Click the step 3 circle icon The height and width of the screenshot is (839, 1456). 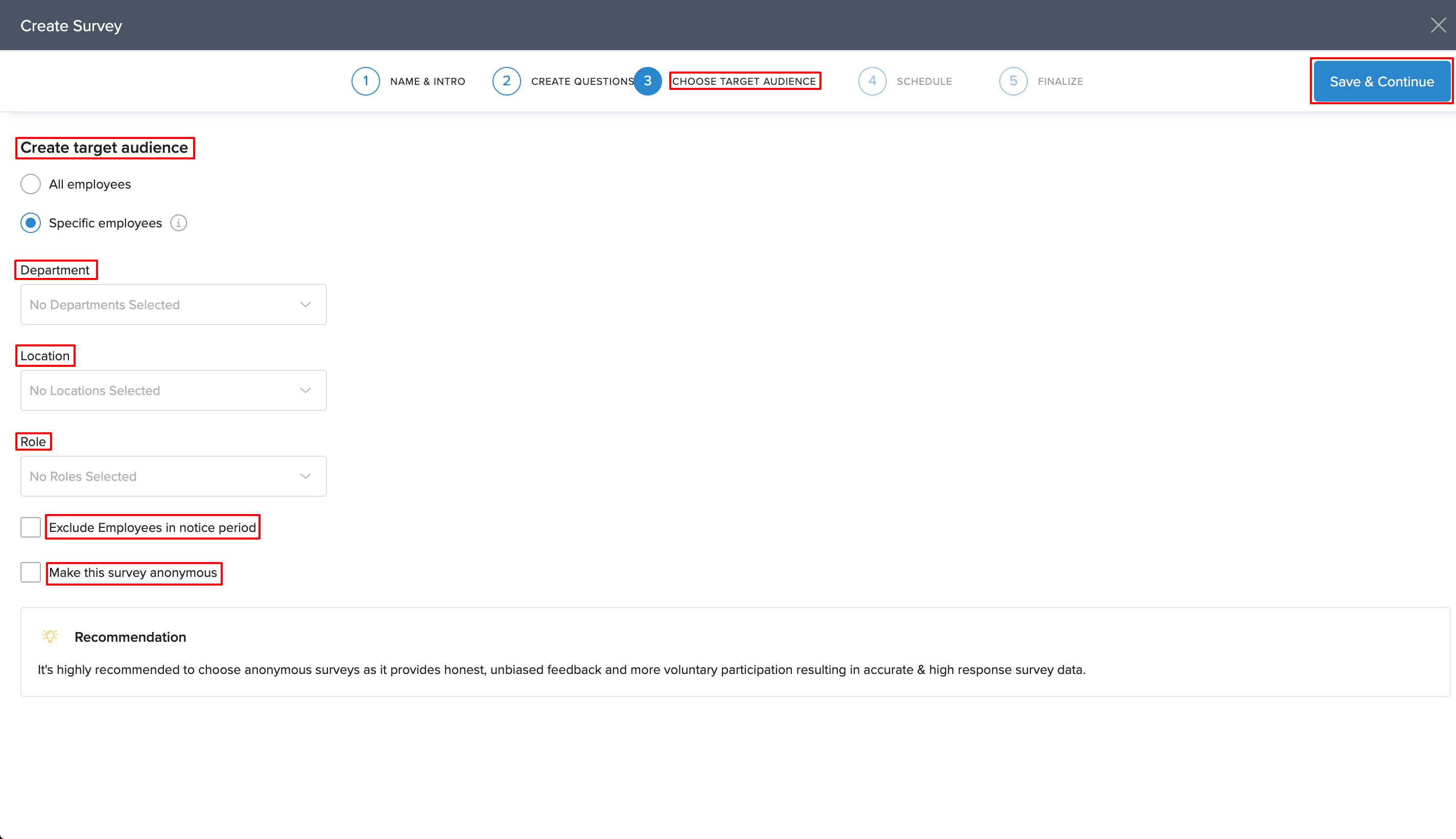(x=647, y=81)
